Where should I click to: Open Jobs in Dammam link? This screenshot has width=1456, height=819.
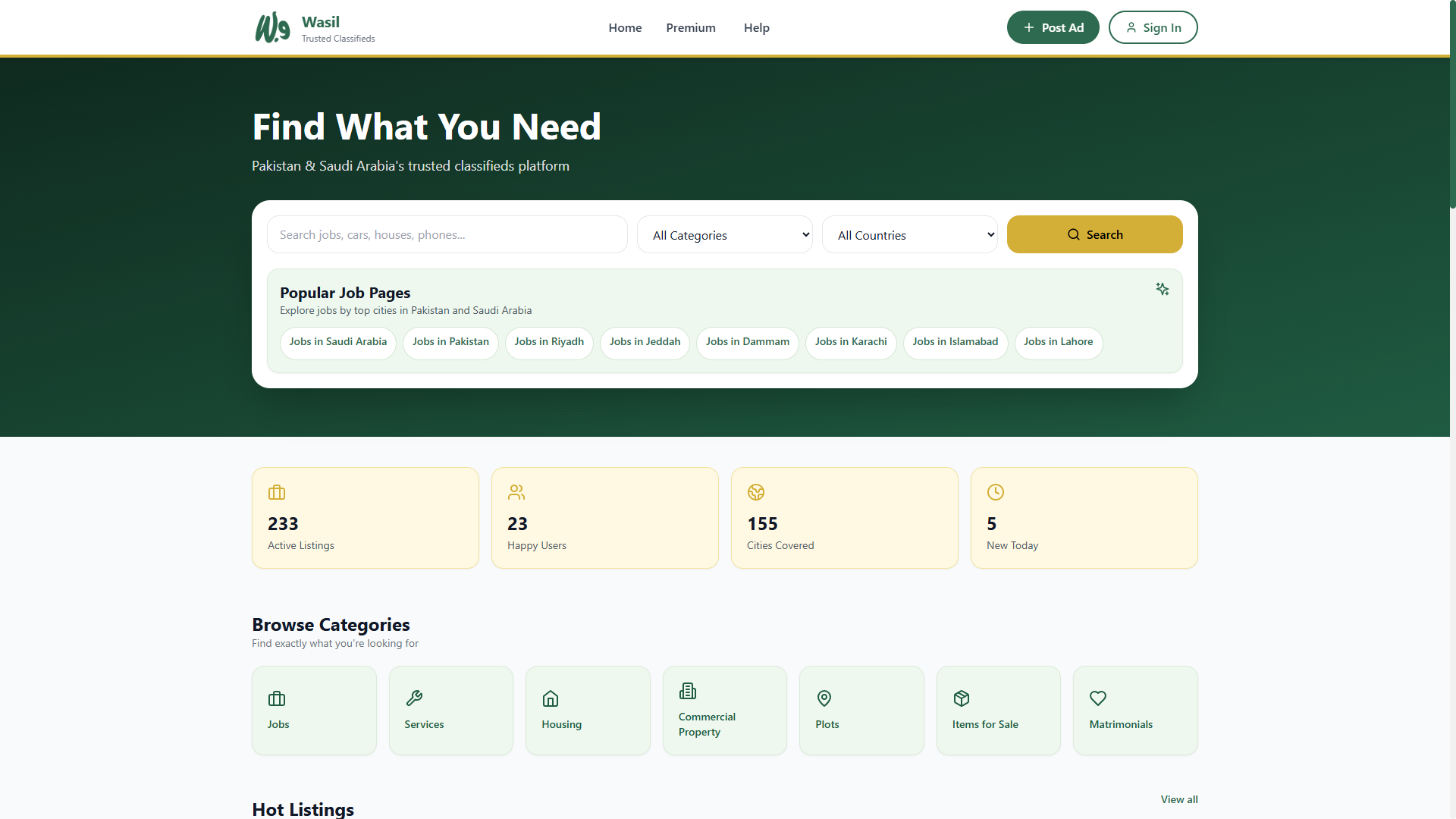[748, 343]
